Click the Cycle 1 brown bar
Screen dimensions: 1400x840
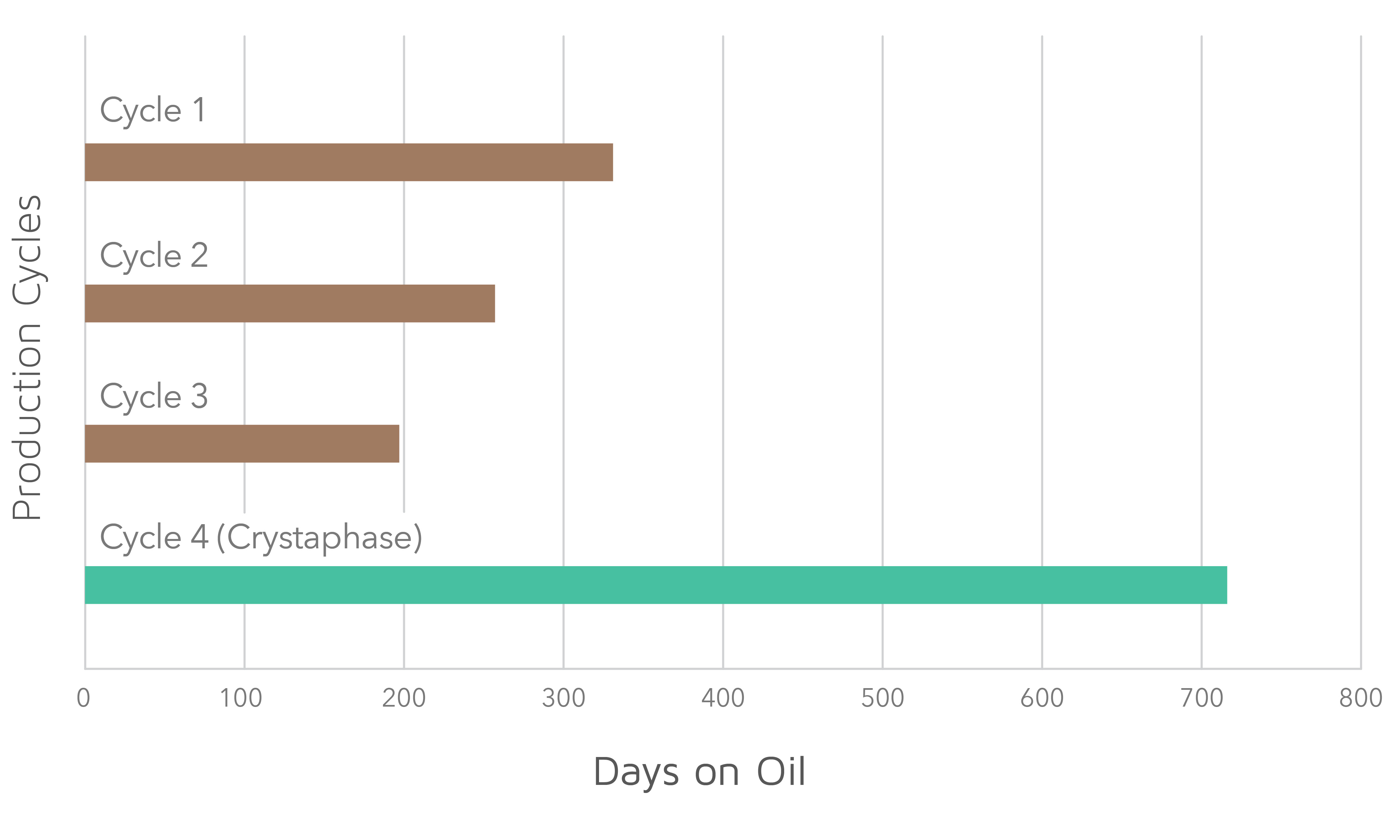coord(349,162)
